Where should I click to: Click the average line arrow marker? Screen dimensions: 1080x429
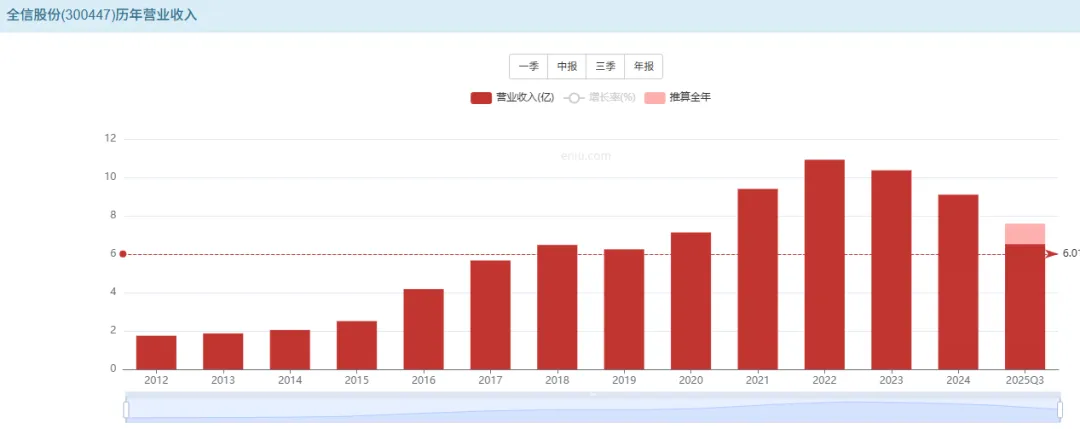point(1051,254)
